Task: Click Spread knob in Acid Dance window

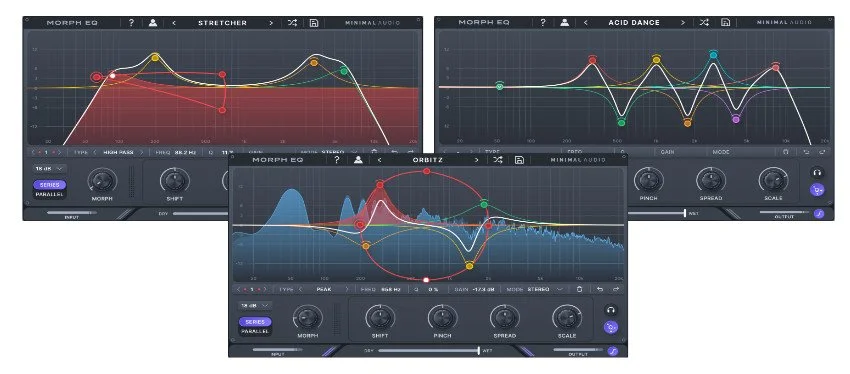Action: (x=711, y=180)
